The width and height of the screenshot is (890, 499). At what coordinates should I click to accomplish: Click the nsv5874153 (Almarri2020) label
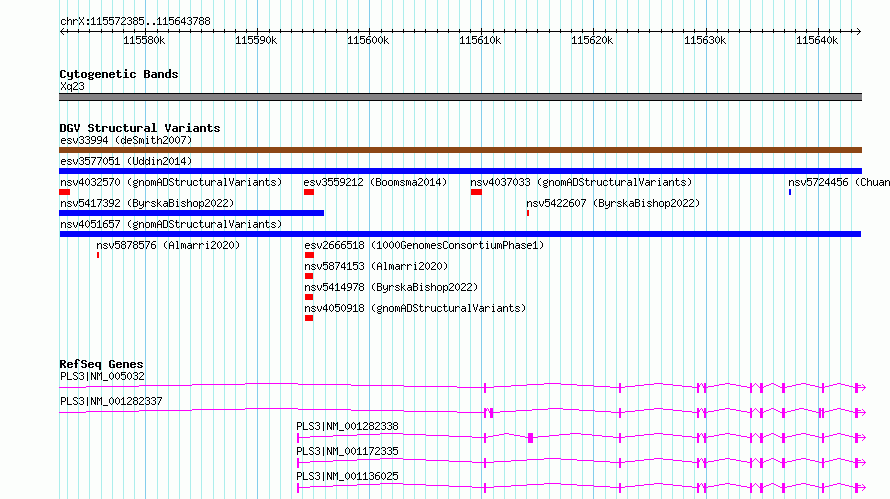click(376, 266)
